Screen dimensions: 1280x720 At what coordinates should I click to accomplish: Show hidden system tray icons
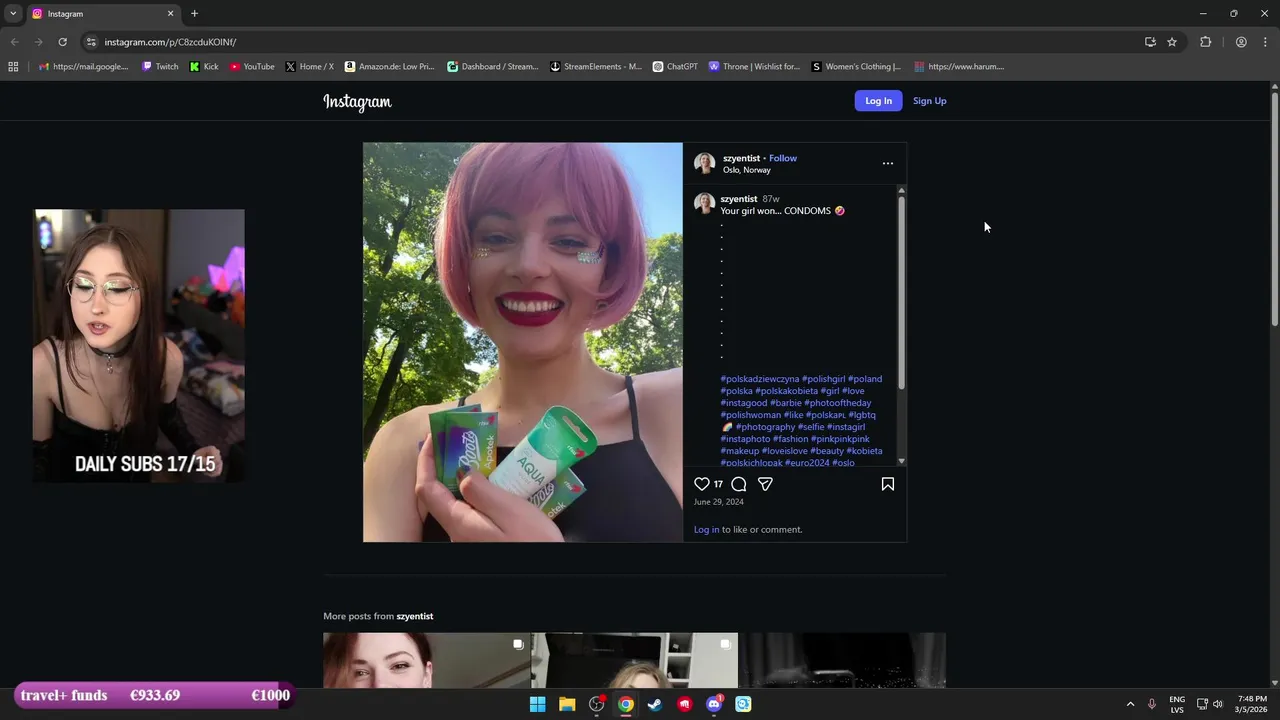(x=1130, y=704)
